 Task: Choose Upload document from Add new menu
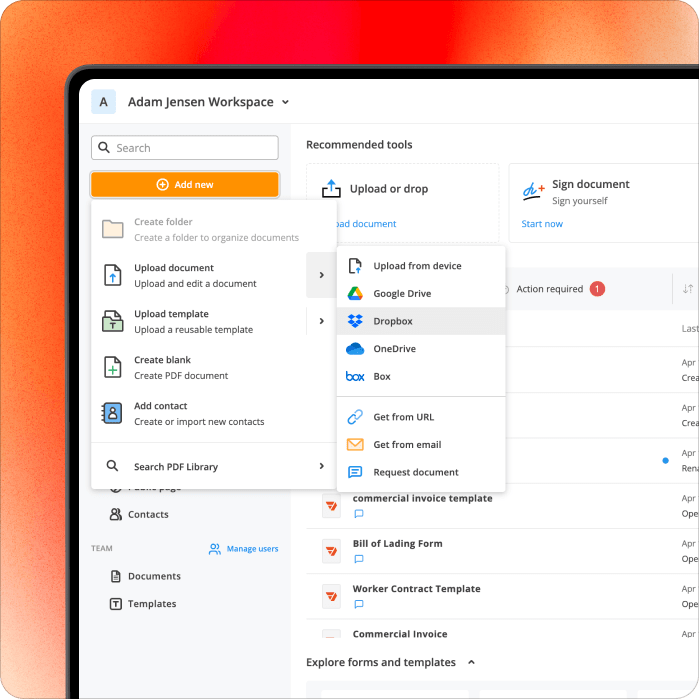click(x=199, y=275)
